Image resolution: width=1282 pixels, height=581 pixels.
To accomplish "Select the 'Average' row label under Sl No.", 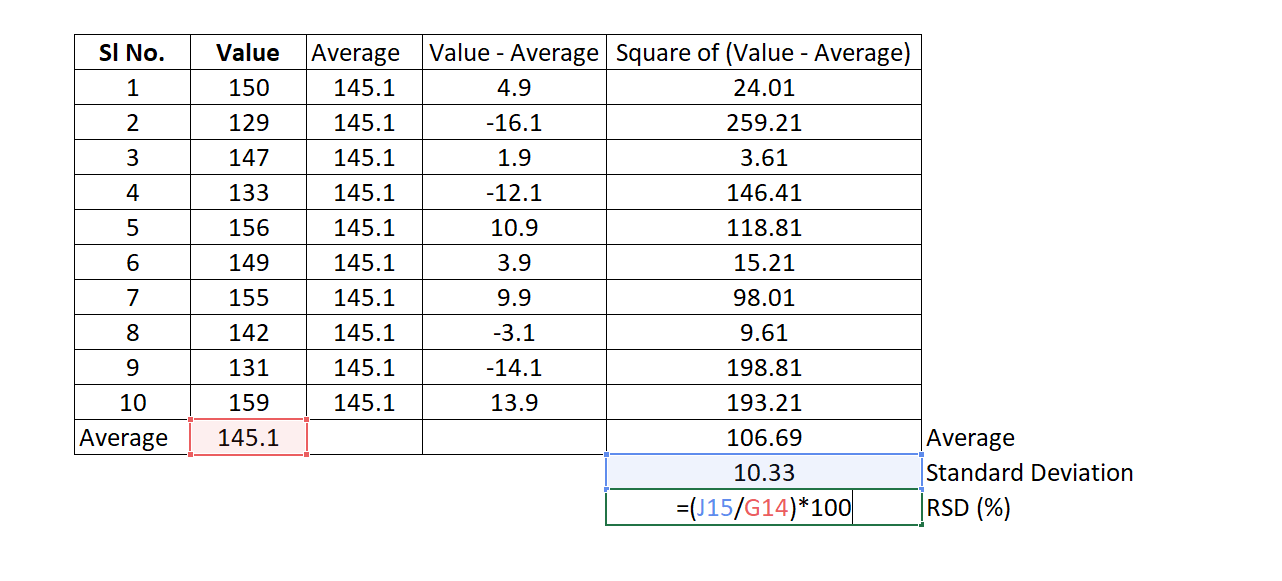I will [132, 437].
